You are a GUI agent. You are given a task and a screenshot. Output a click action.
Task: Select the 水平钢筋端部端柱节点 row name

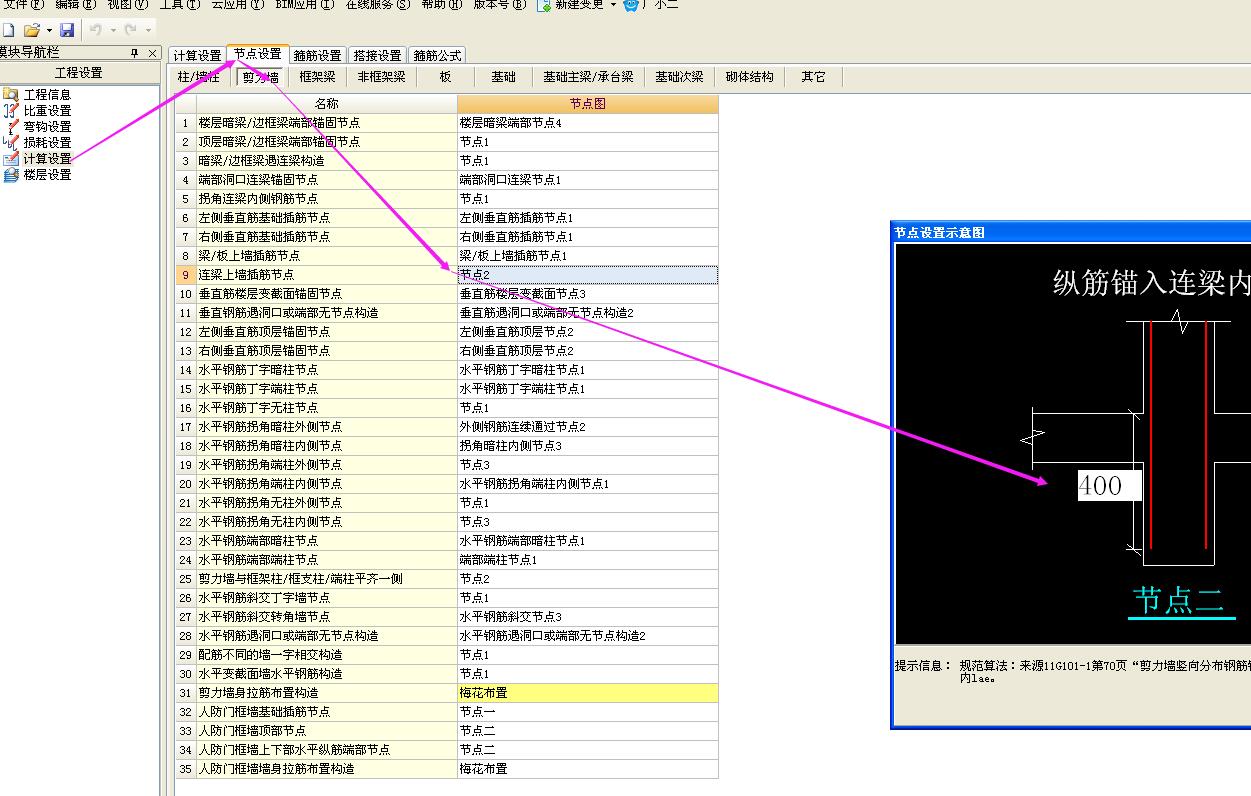[x=326, y=560]
